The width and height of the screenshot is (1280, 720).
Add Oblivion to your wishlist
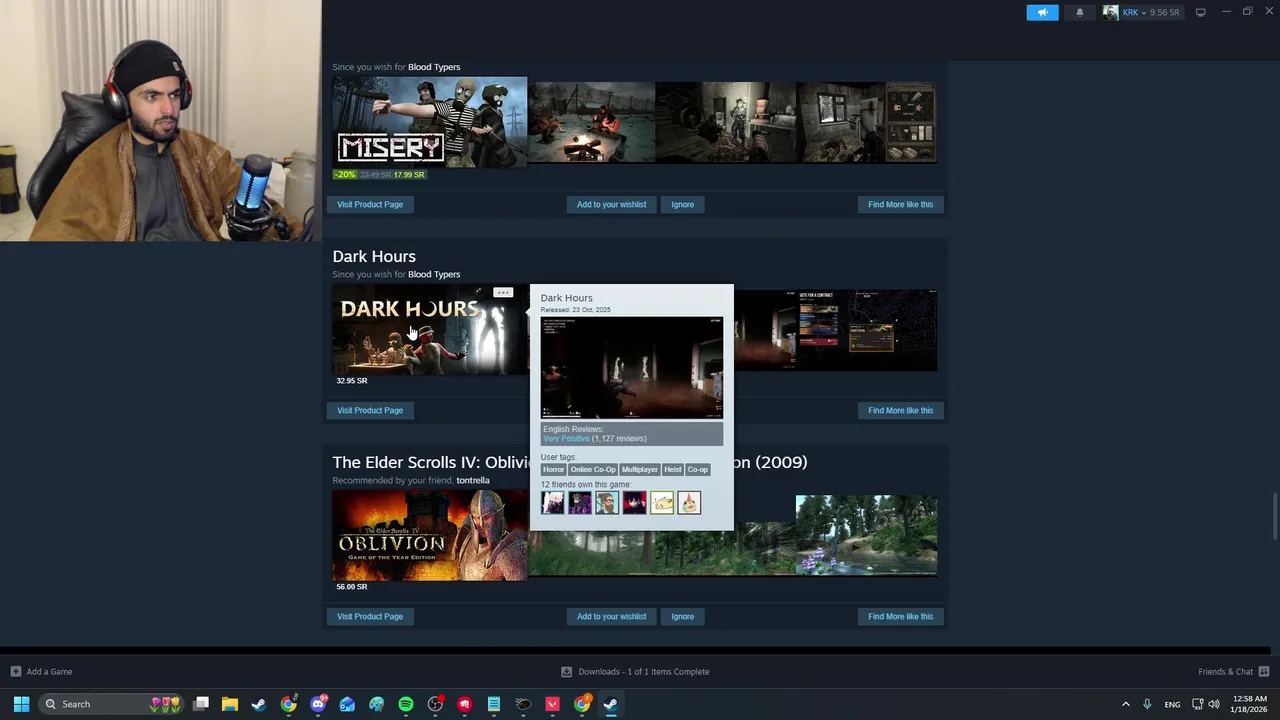(611, 616)
